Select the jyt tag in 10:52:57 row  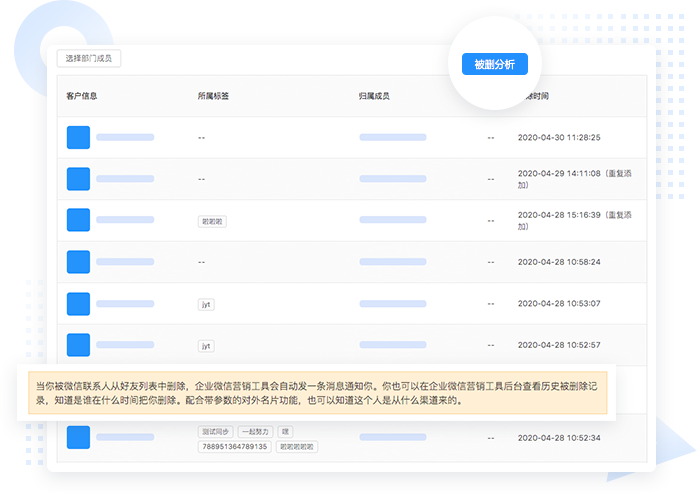(x=206, y=346)
